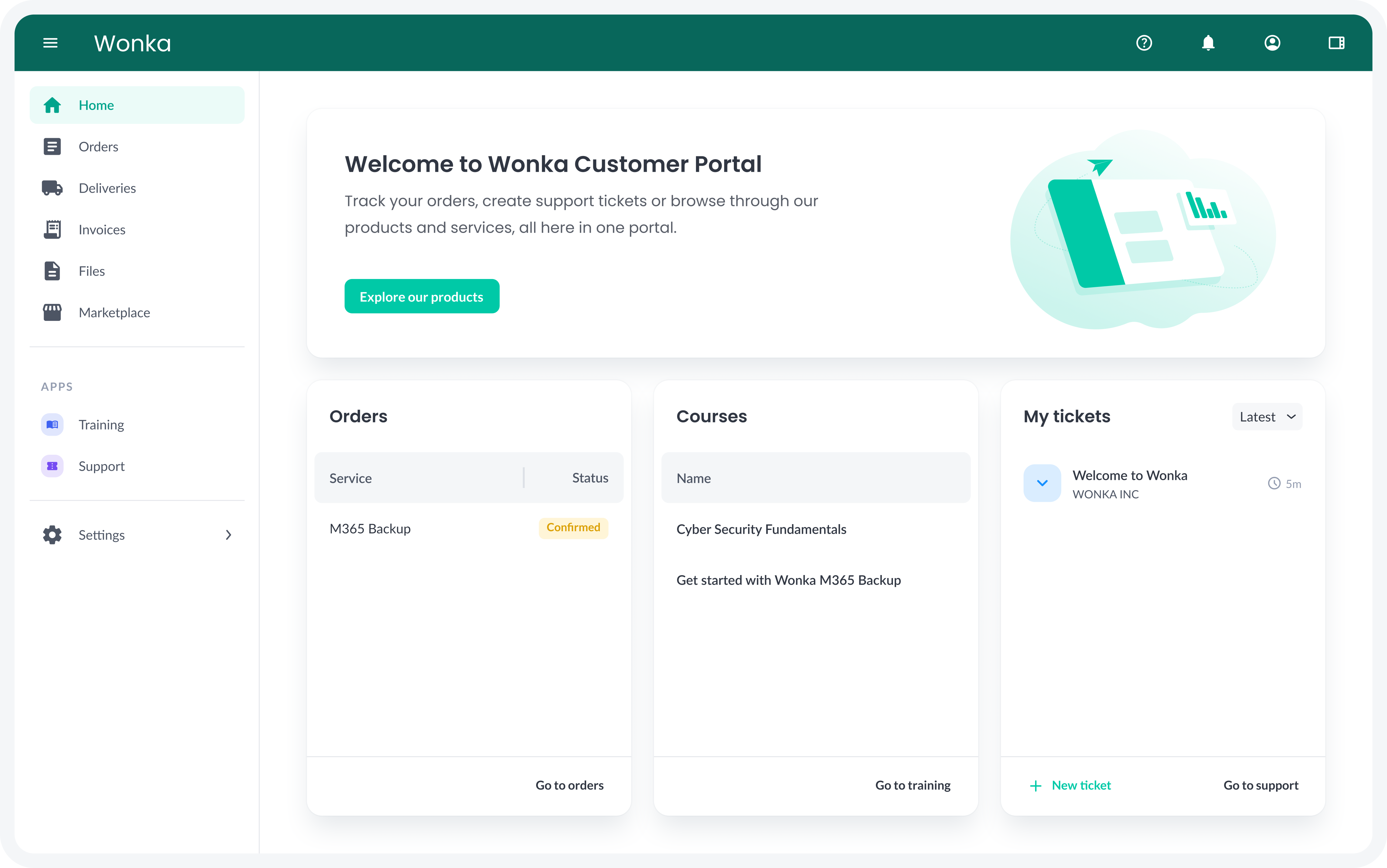Open the Latest sort dropdown
This screenshot has width=1387, height=868.
tap(1266, 417)
